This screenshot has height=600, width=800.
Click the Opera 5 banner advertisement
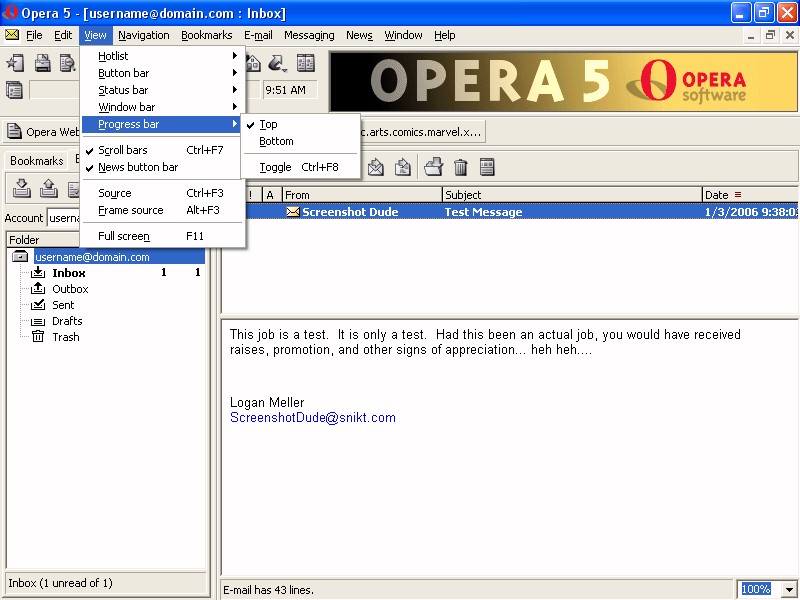click(x=564, y=82)
